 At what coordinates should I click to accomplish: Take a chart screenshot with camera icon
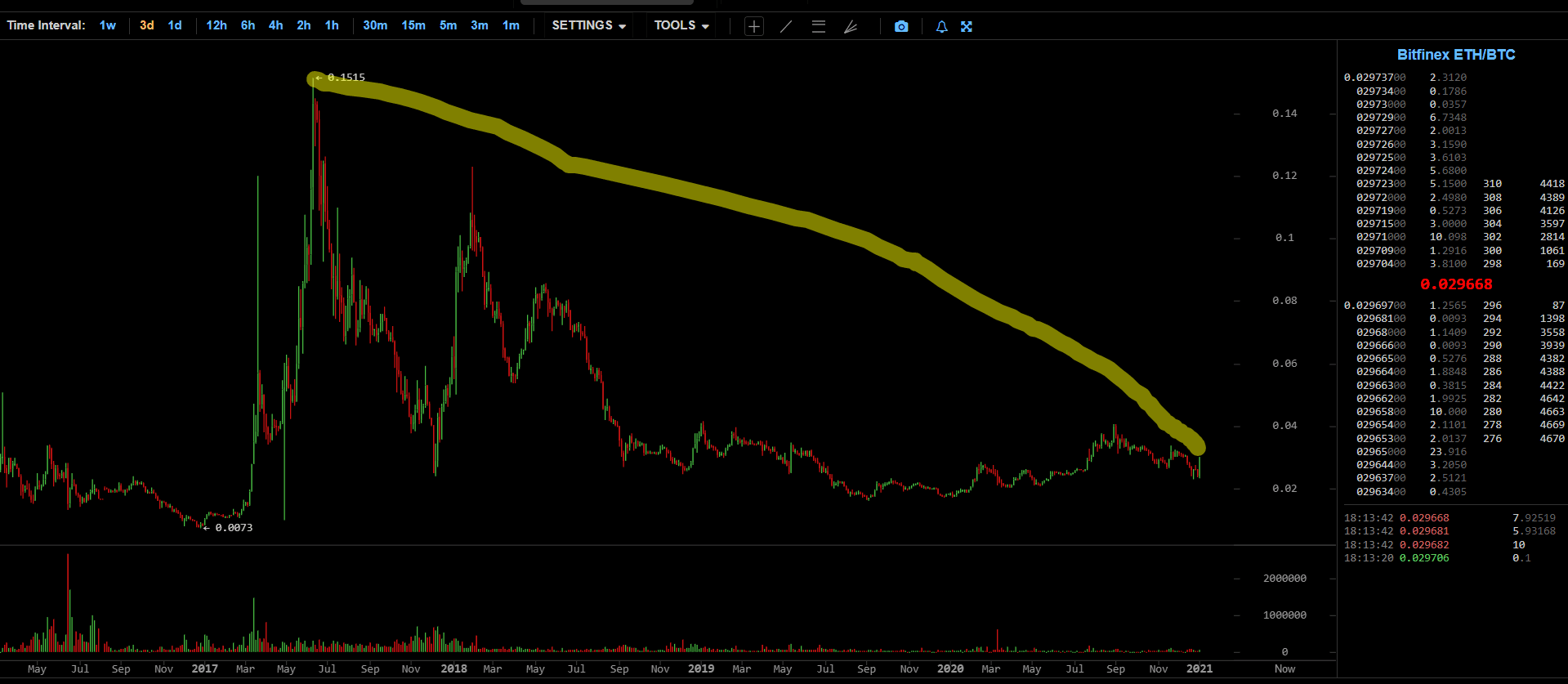pos(901,26)
